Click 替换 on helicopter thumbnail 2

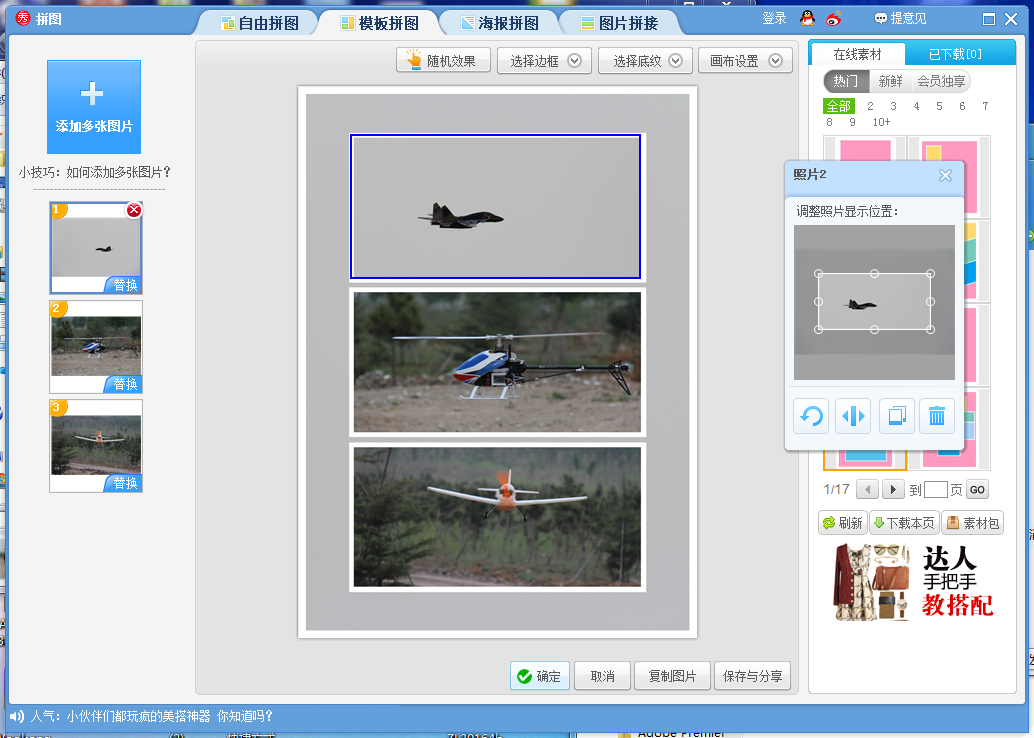coord(124,384)
